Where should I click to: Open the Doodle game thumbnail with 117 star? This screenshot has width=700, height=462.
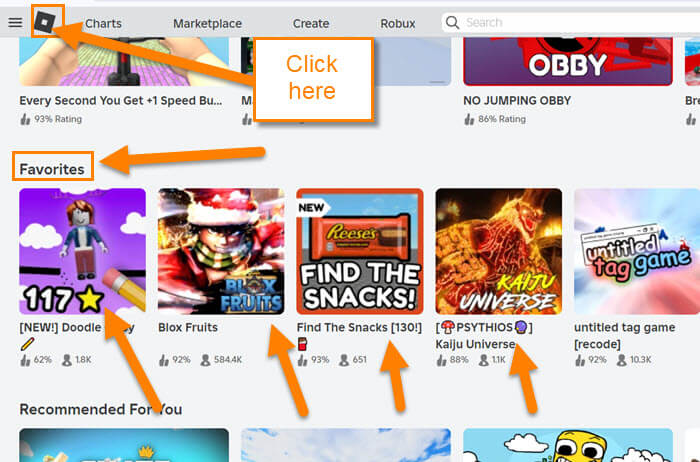[82, 251]
